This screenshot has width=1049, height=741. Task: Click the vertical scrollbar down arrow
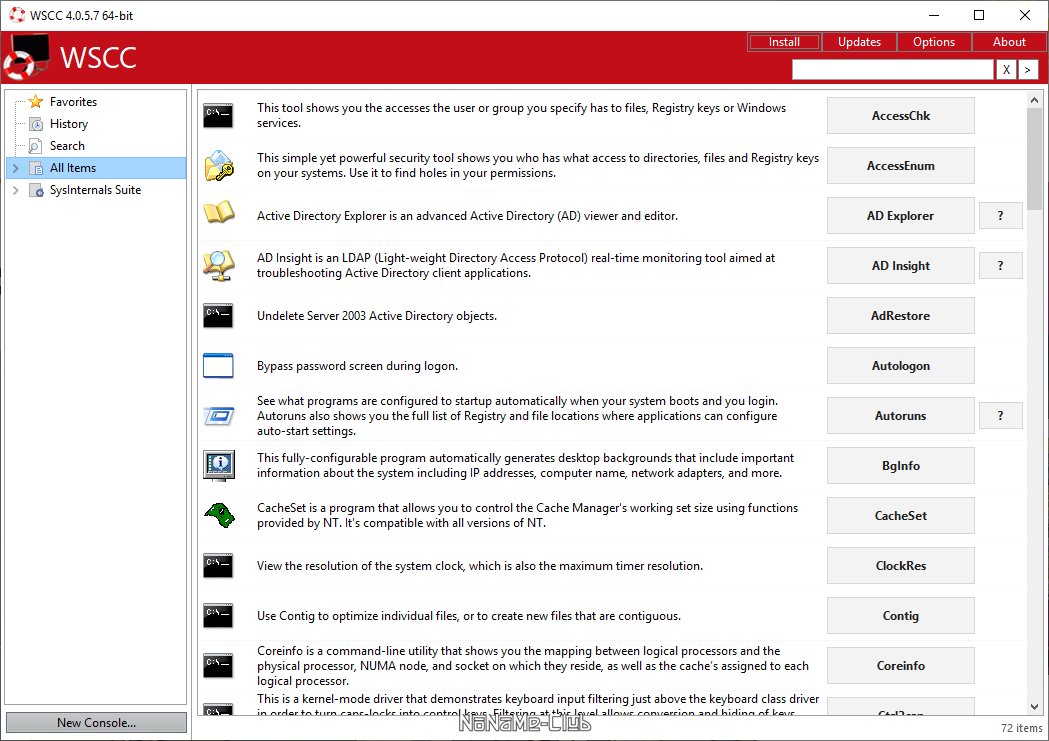1035,707
